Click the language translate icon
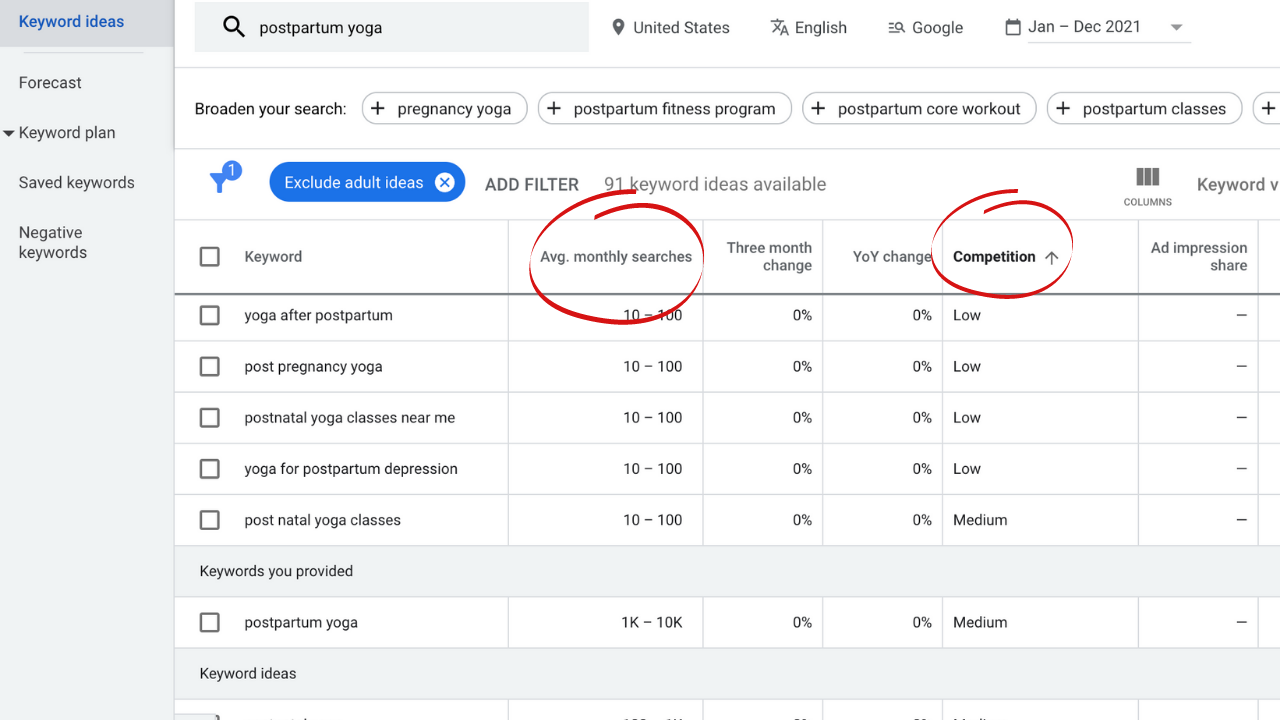This screenshot has height=720, width=1280. pos(780,27)
